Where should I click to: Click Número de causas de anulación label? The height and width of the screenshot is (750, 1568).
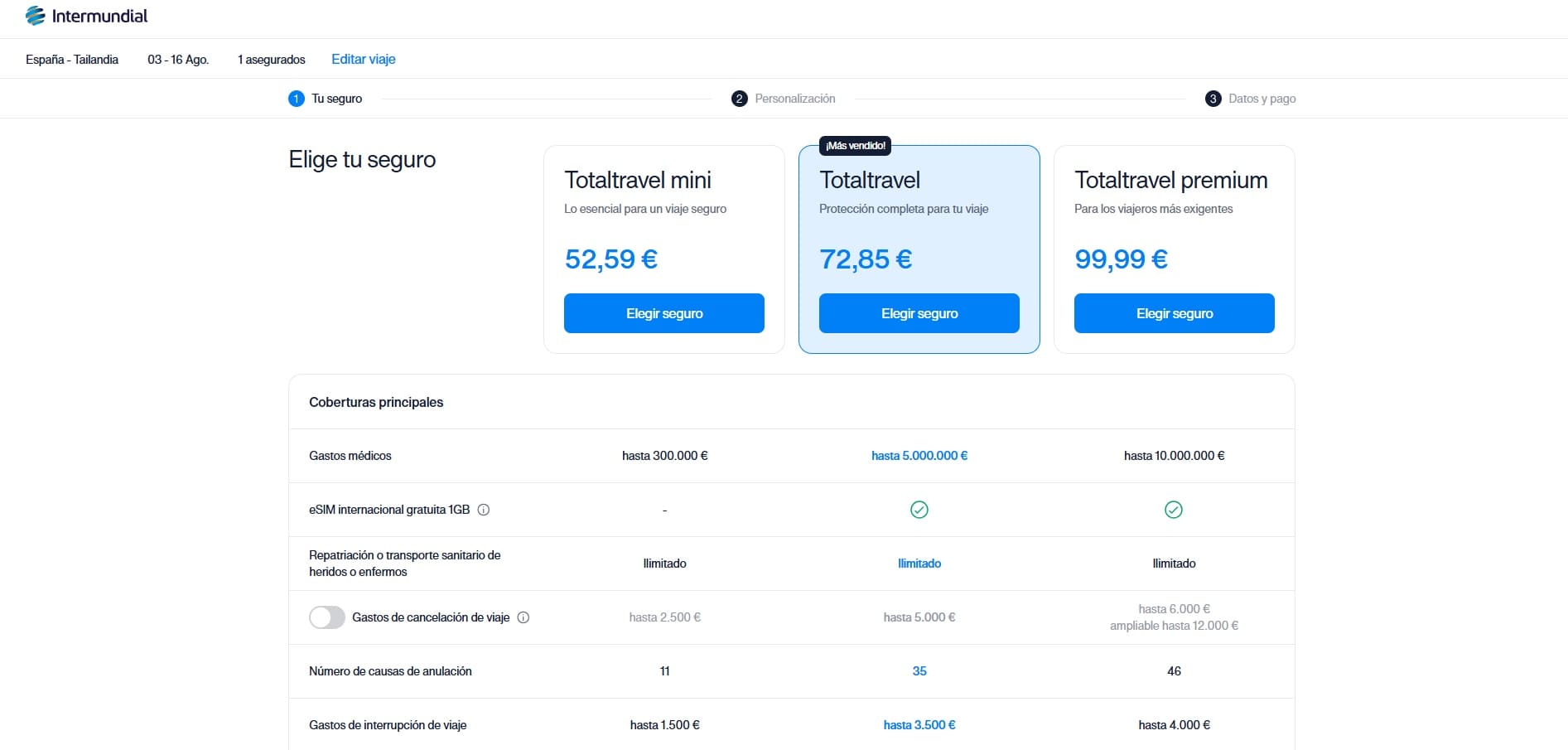point(390,671)
